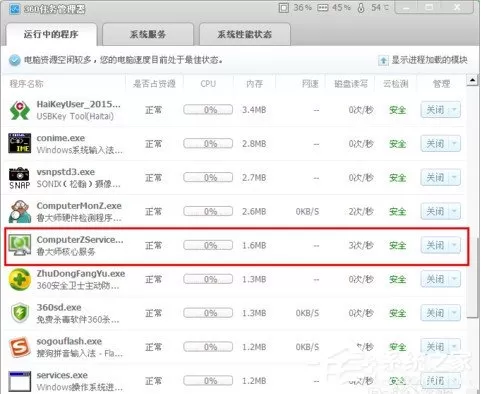Click the conime.exe IME icon
481x394 pixels.
point(19,144)
